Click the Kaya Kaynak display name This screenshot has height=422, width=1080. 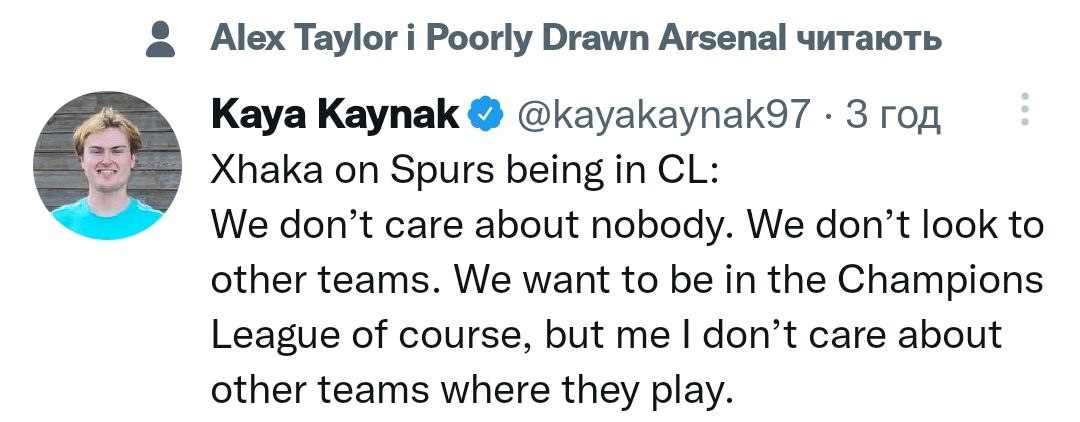[x=337, y=116]
